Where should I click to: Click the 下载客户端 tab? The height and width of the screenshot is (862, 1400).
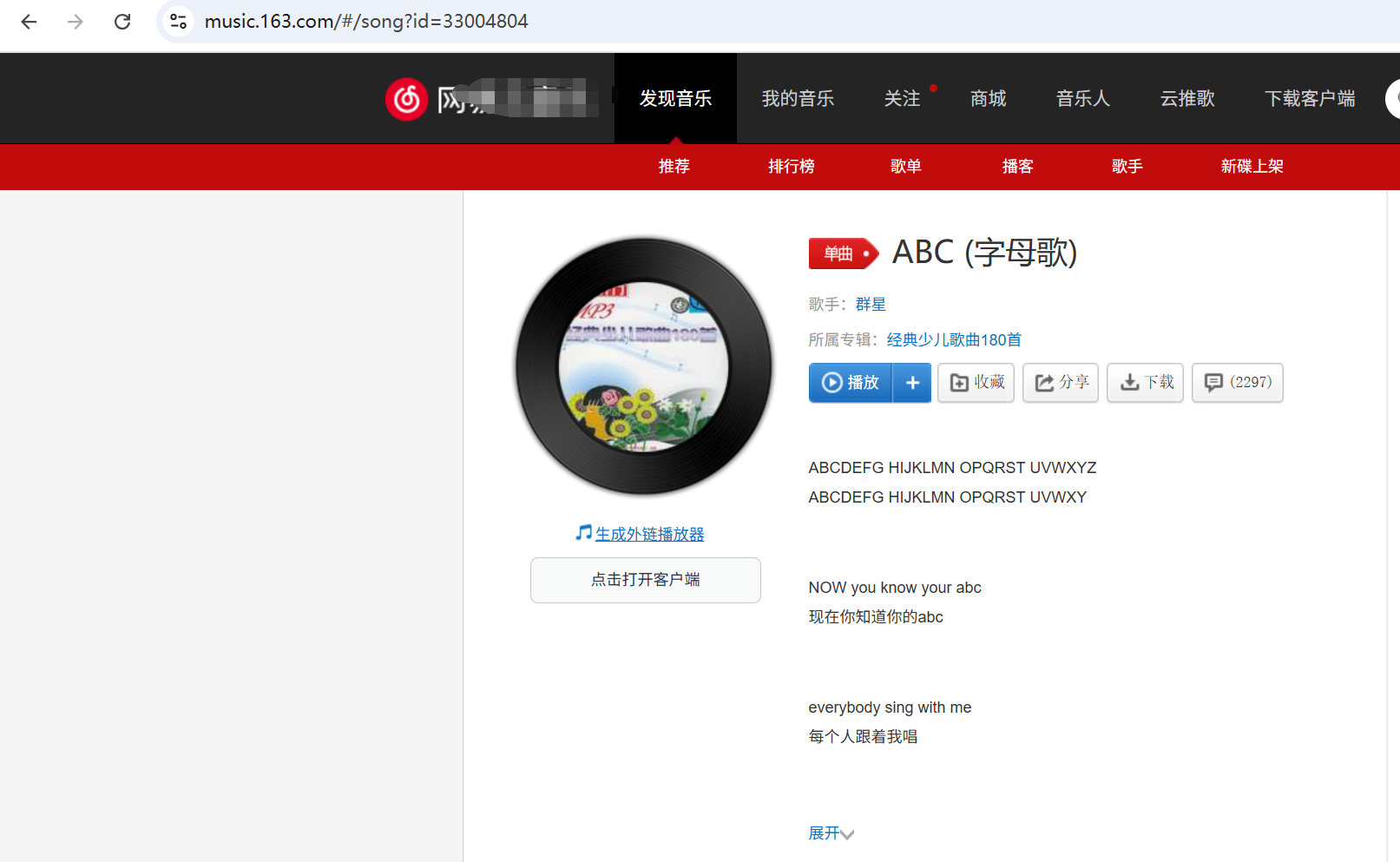coord(1310,99)
